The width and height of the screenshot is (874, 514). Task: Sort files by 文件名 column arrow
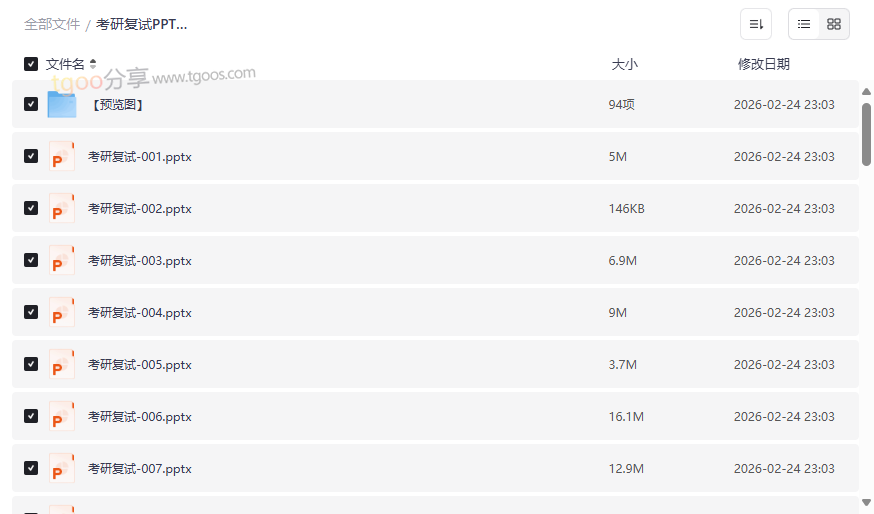tap(93, 64)
